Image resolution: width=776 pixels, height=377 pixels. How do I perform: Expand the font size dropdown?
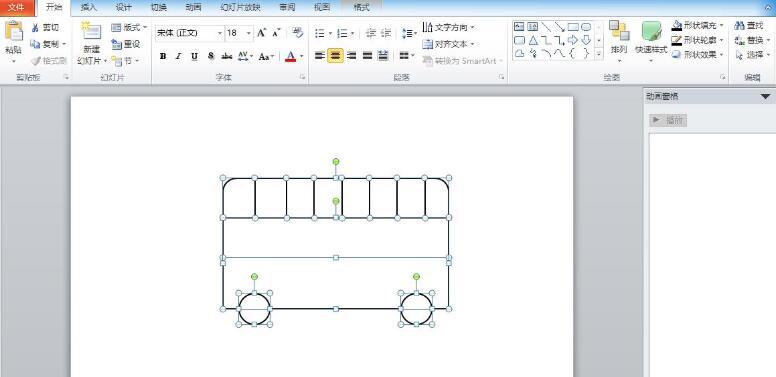(248, 33)
